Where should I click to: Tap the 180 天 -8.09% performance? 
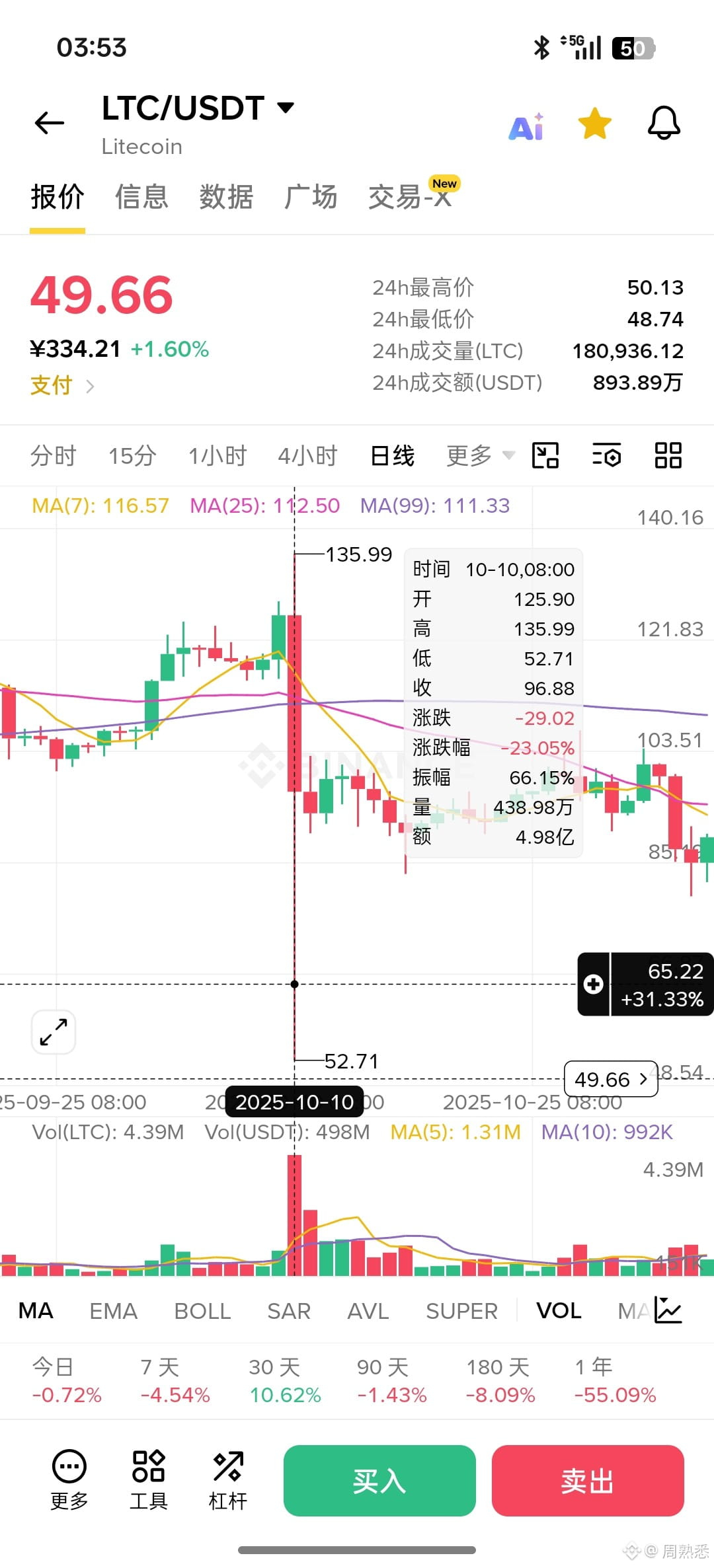tap(500, 1380)
